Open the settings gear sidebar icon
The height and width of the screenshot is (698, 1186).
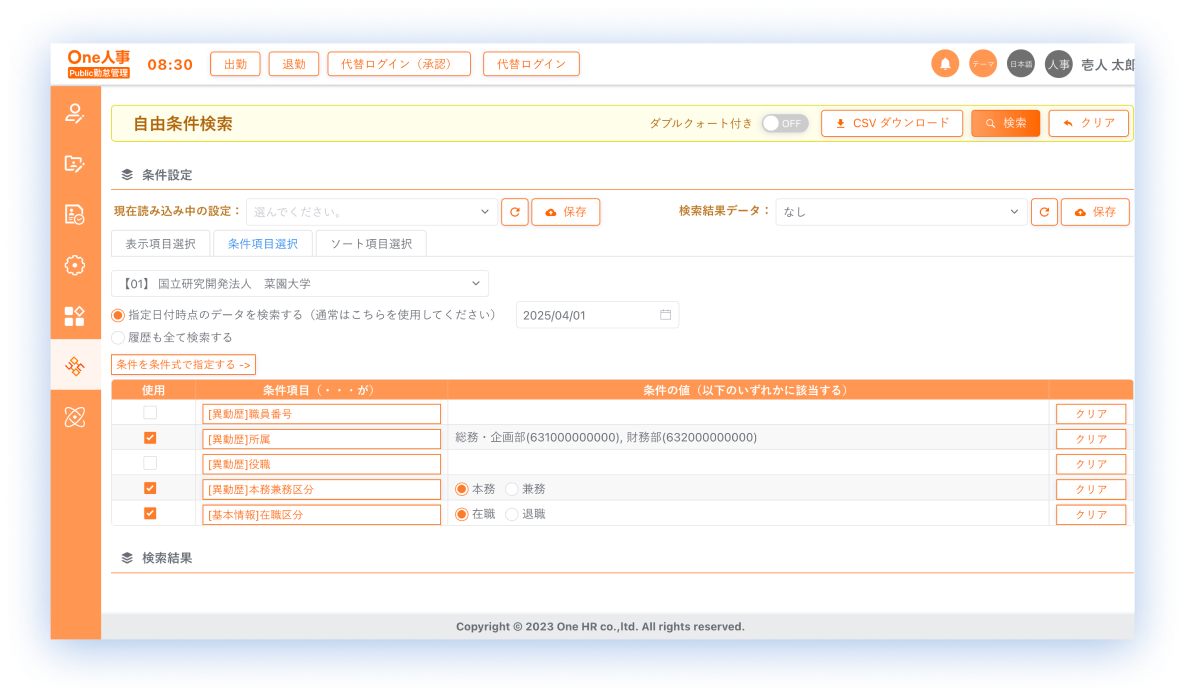[x=74, y=265]
